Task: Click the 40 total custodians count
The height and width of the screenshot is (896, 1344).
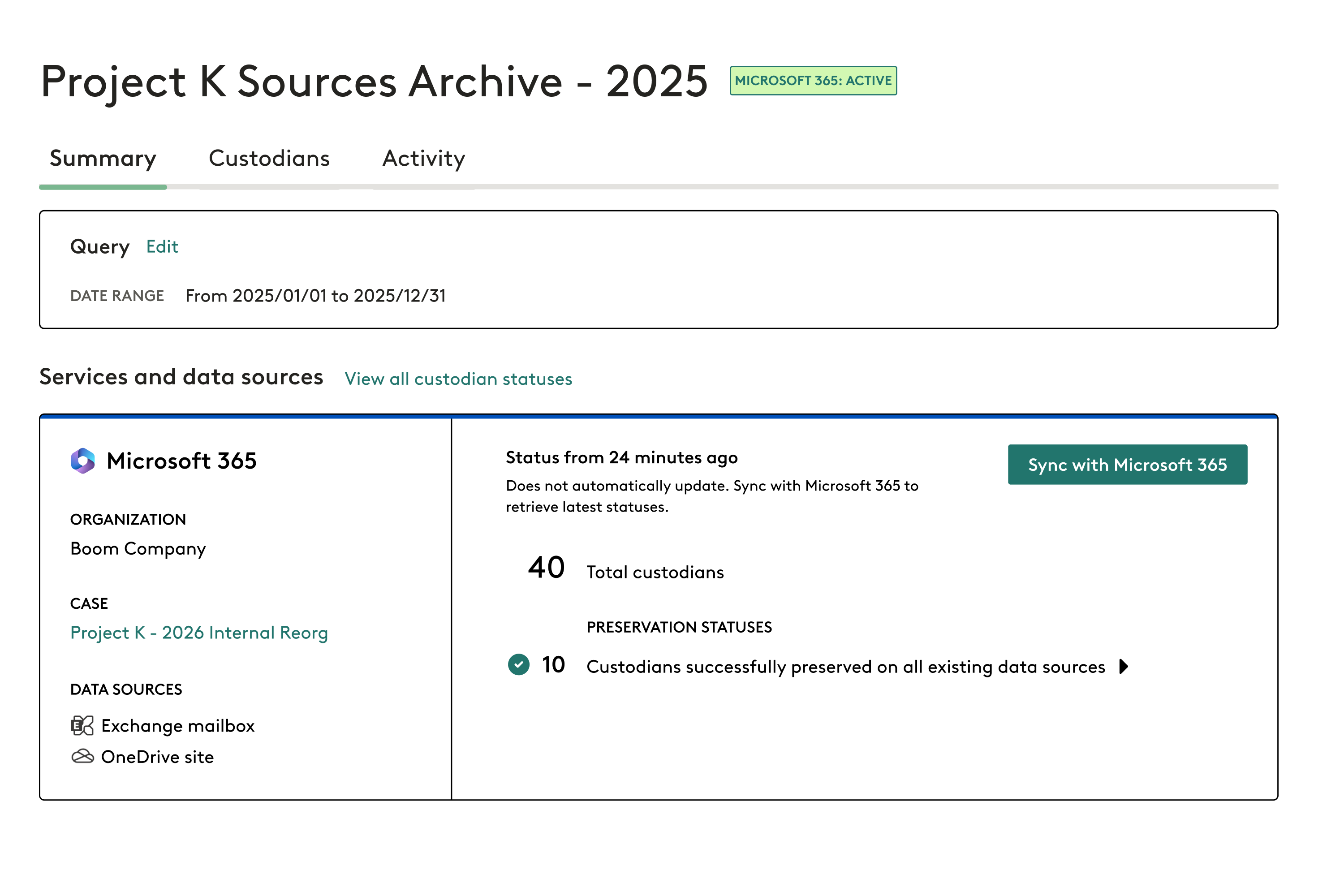Action: pyautogui.click(x=546, y=568)
